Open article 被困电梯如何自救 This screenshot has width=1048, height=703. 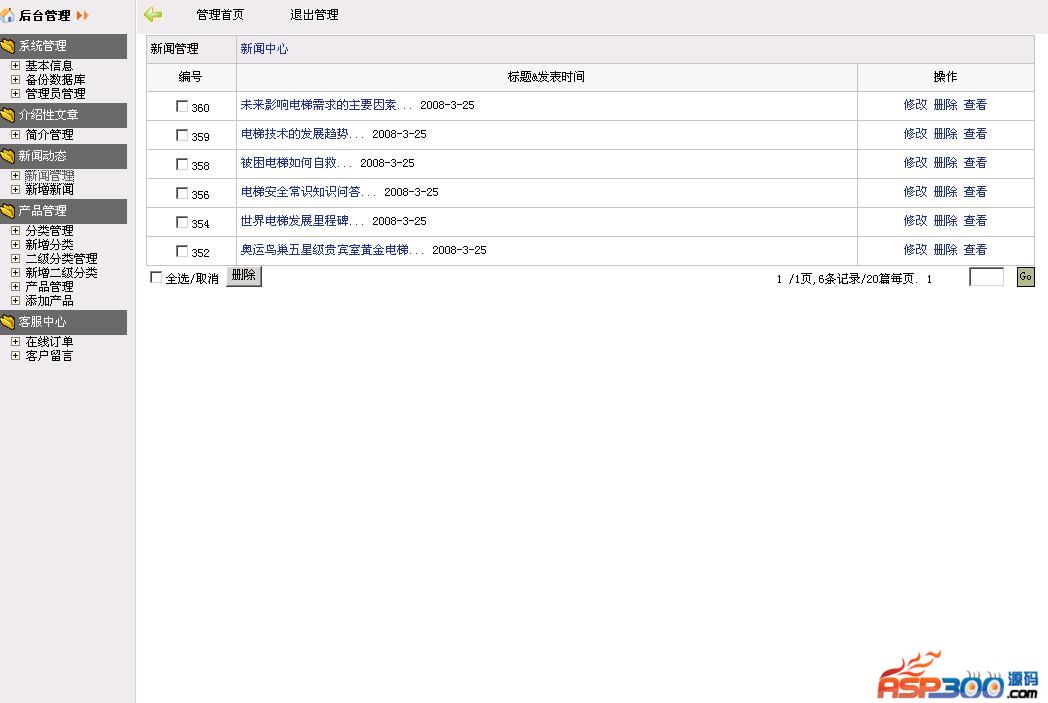pyautogui.click(x=296, y=162)
